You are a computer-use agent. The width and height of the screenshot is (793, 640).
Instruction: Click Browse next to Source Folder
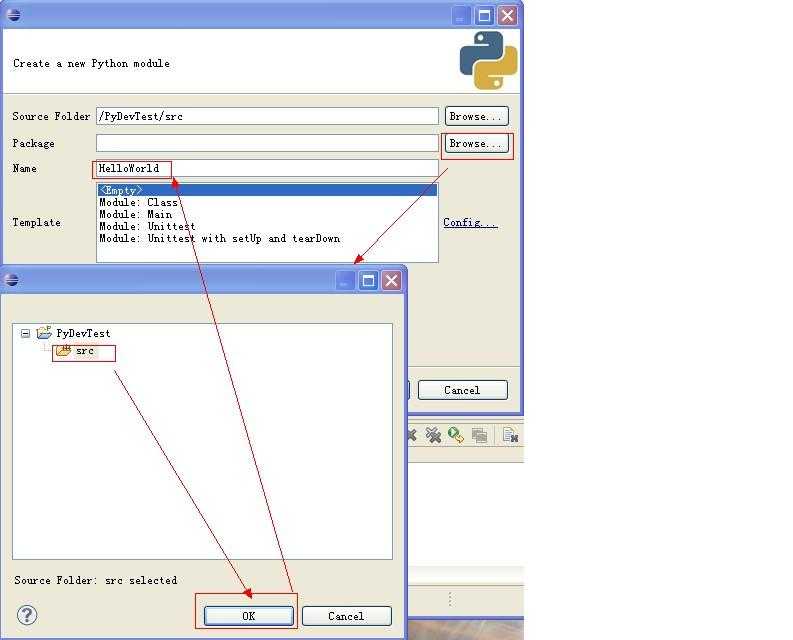476,116
